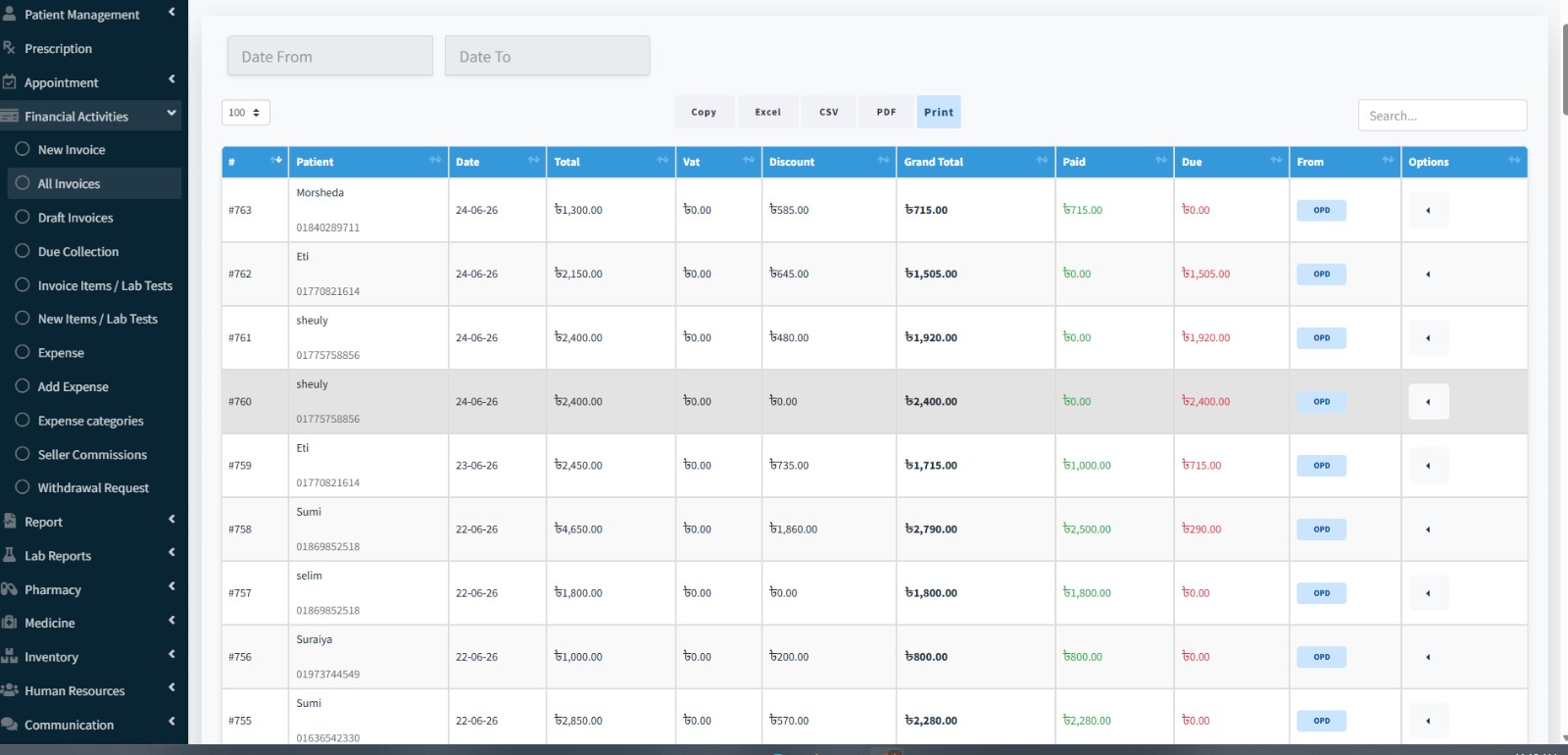Image resolution: width=1568 pixels, height=755 pixels.
Task: Expand Patient Management menu chevron
Action: [x=171, y=13]
